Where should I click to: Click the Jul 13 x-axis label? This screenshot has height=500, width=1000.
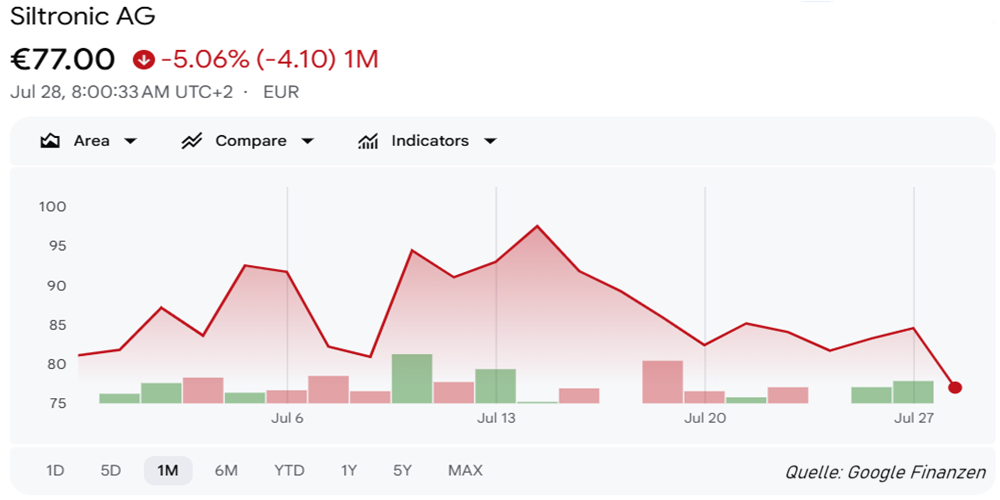(x=496, y=419)
